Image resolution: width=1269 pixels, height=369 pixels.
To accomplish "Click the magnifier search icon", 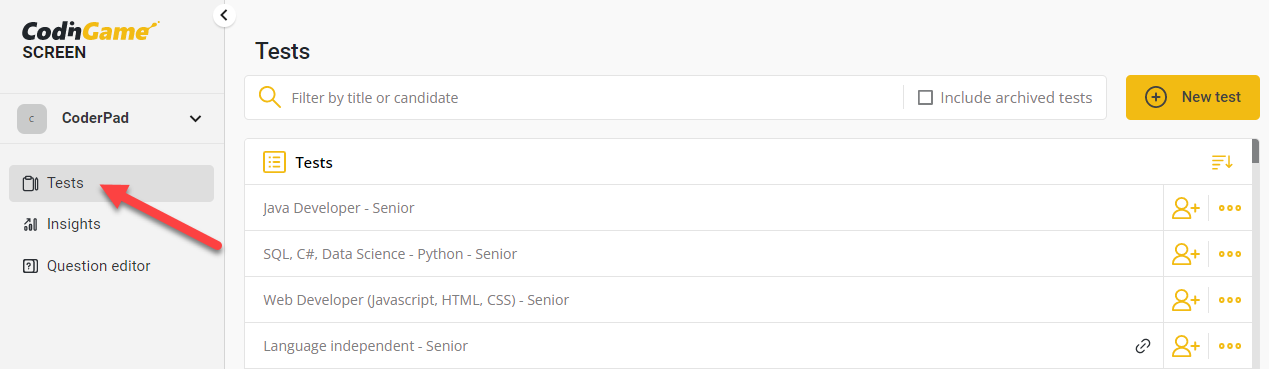I will click(x=269, y=97).
